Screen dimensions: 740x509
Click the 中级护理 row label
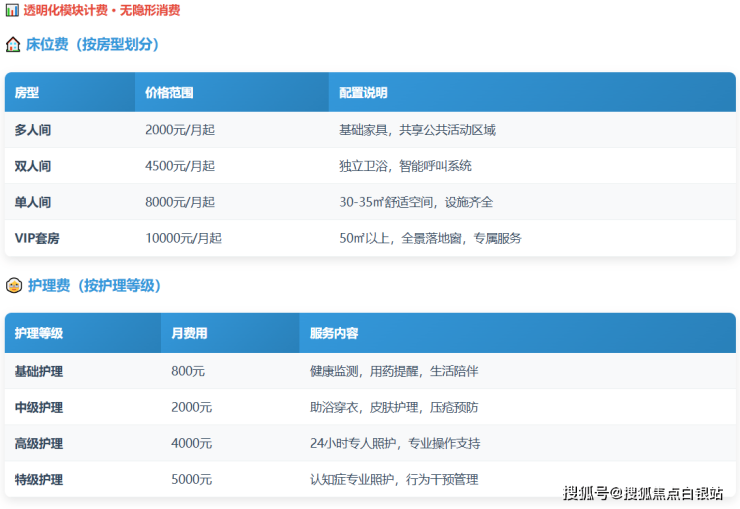[x=39, y=407]
